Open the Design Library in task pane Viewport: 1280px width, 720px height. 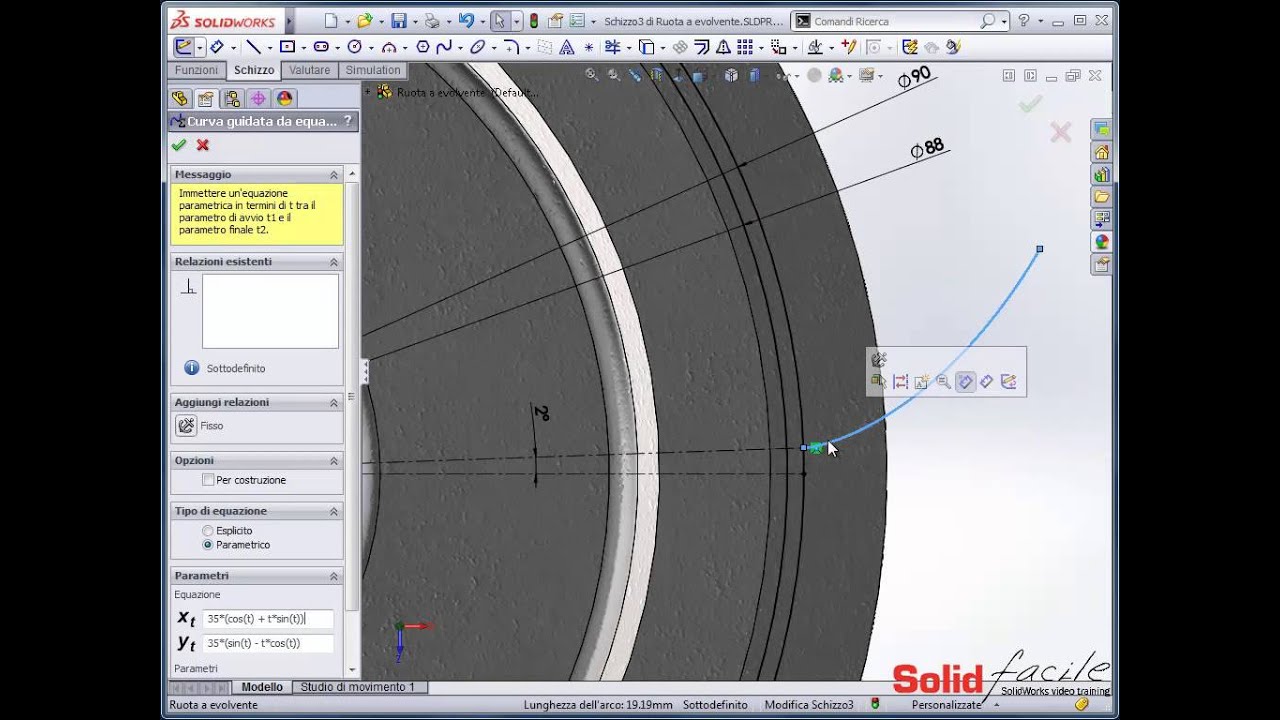coord(1101,174)
